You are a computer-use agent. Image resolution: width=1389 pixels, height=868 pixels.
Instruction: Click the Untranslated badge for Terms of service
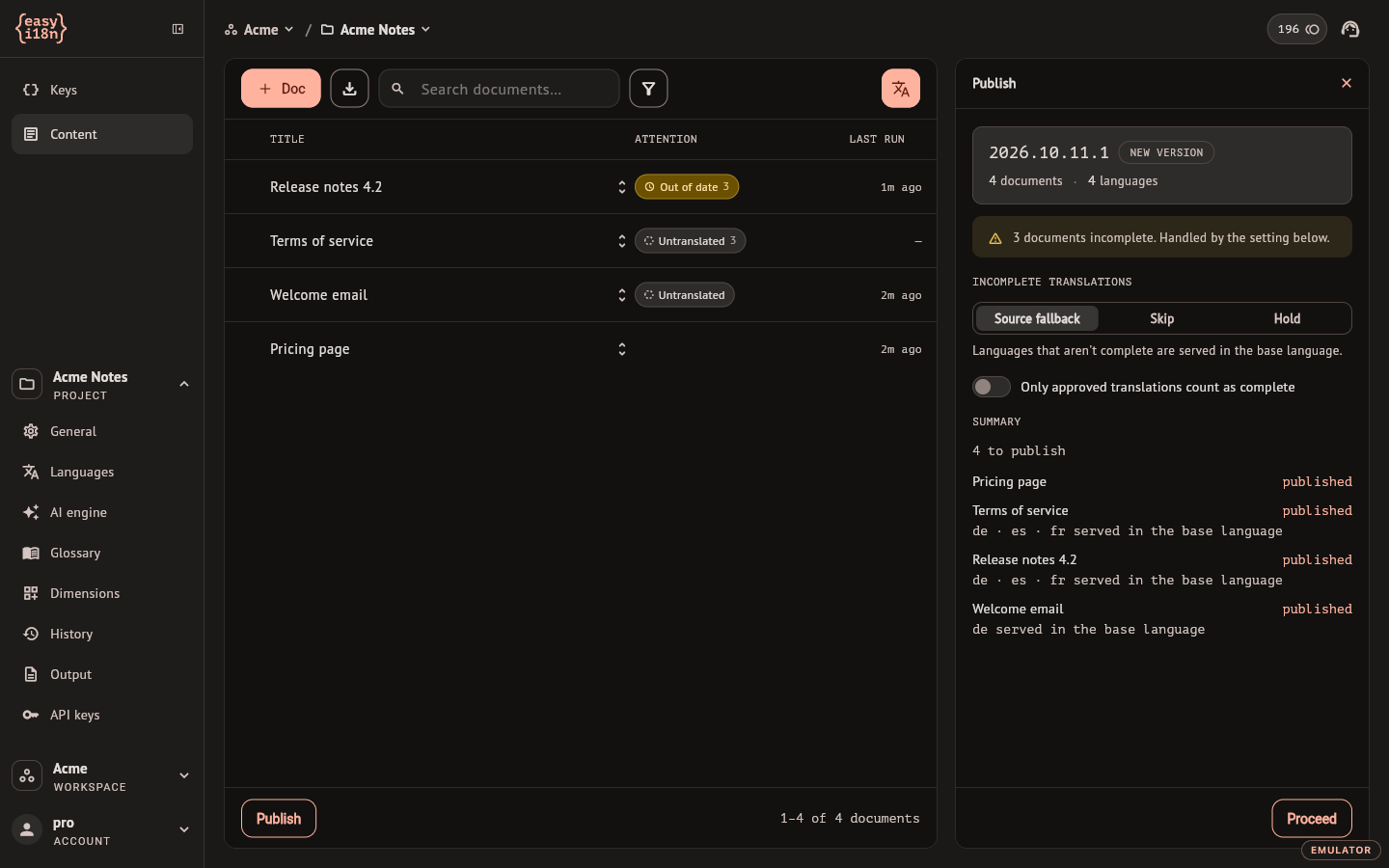point(691,241)
